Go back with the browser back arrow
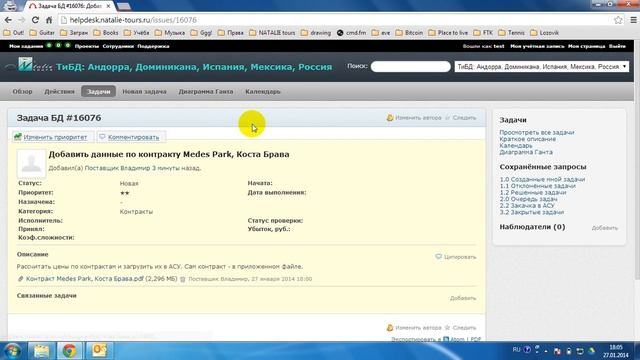This screenshot has width=640, height=360. click(8, 20)
